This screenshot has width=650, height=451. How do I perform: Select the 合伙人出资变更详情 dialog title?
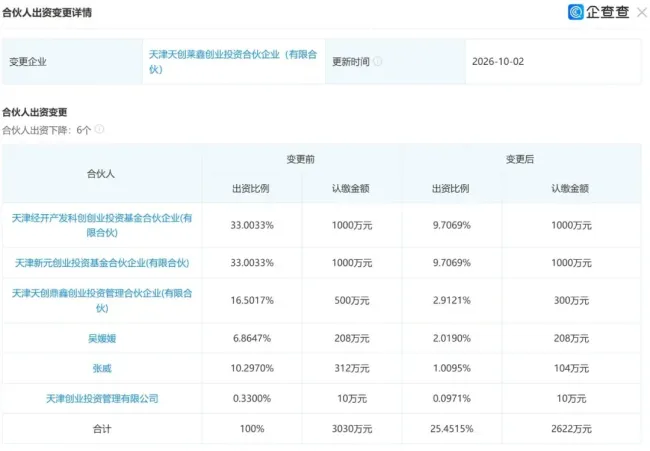47,12
